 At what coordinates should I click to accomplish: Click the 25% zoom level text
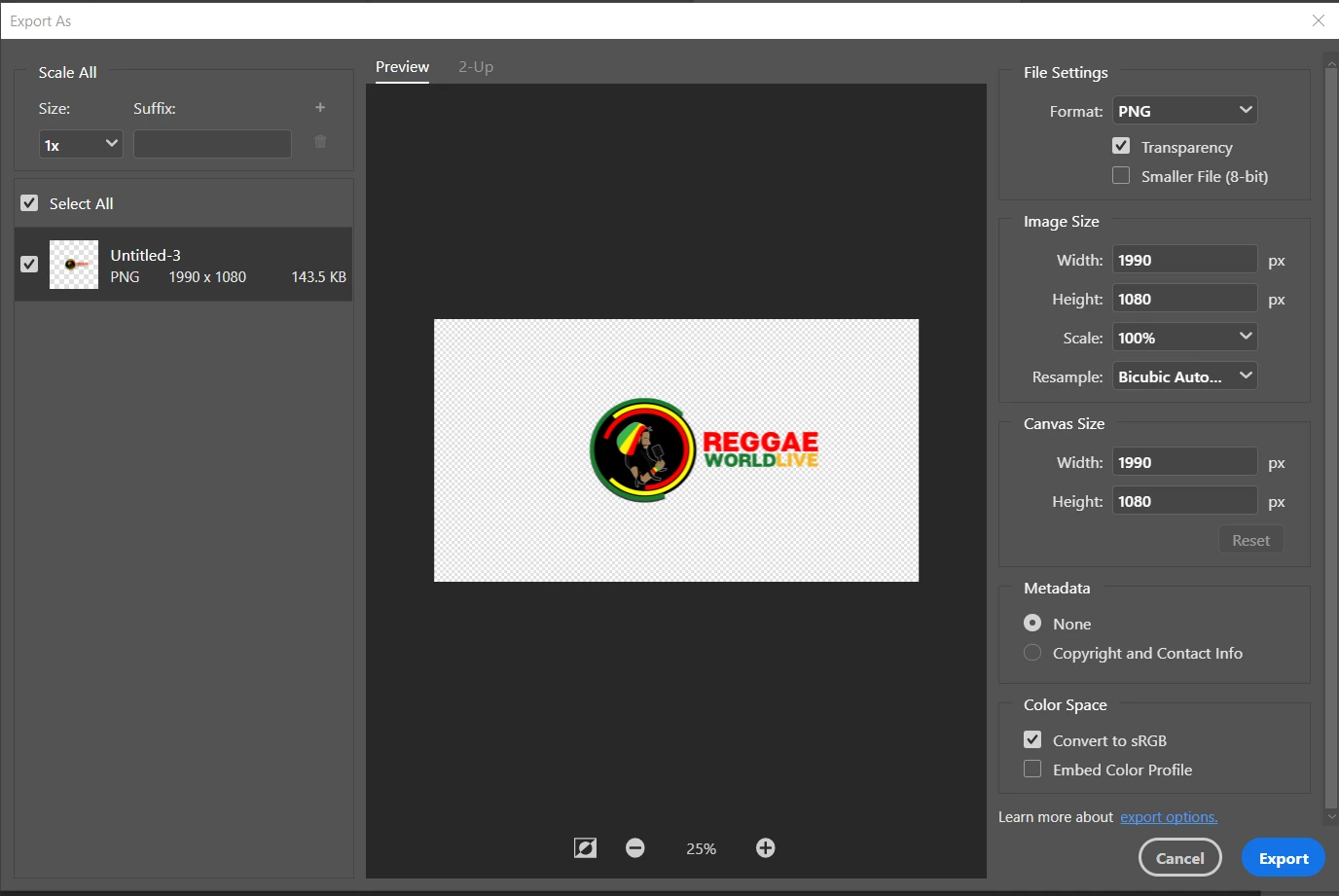point(701,848)
